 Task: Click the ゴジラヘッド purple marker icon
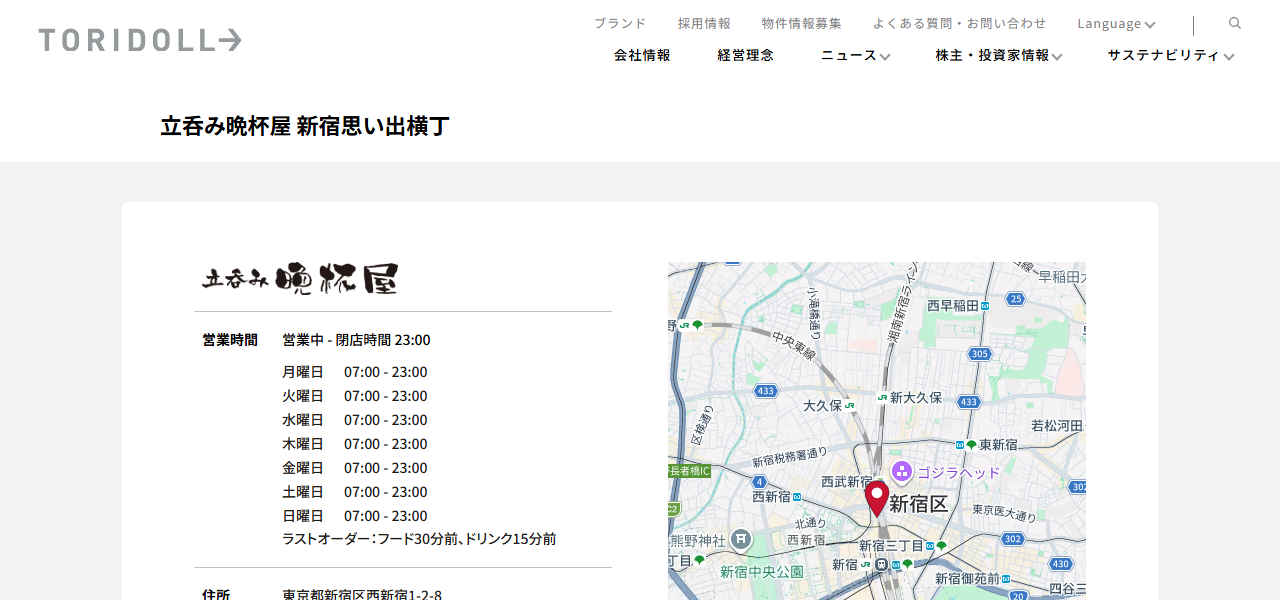coord(902,472)
